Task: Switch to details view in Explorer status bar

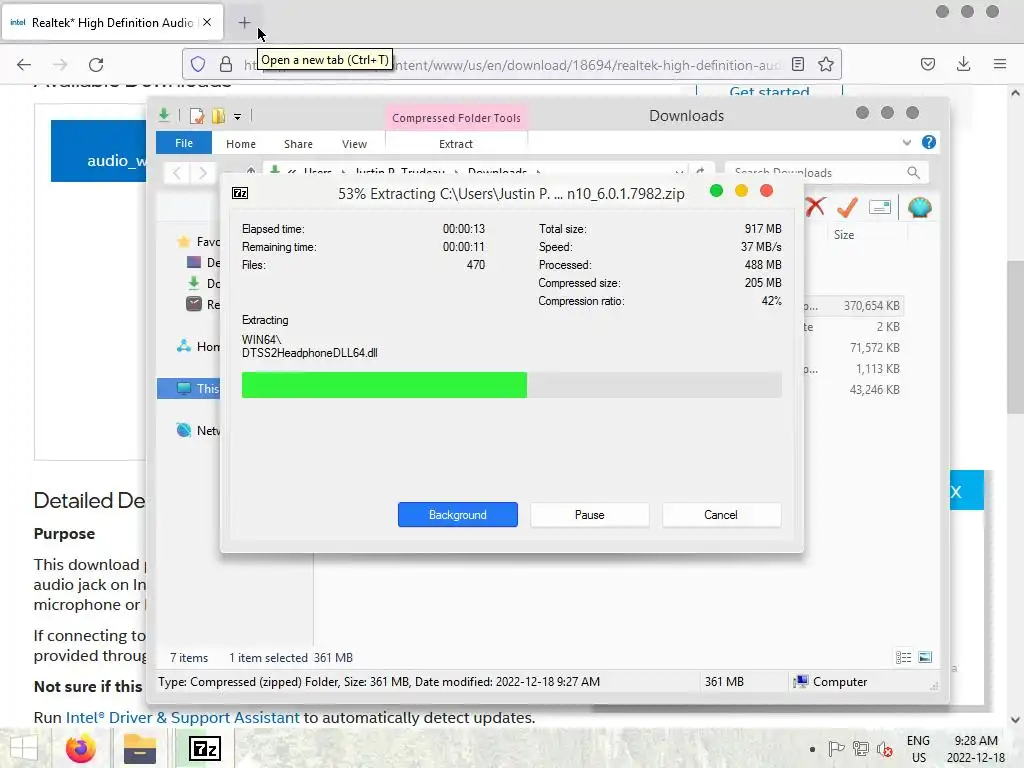Action: [x=903, y=657]
